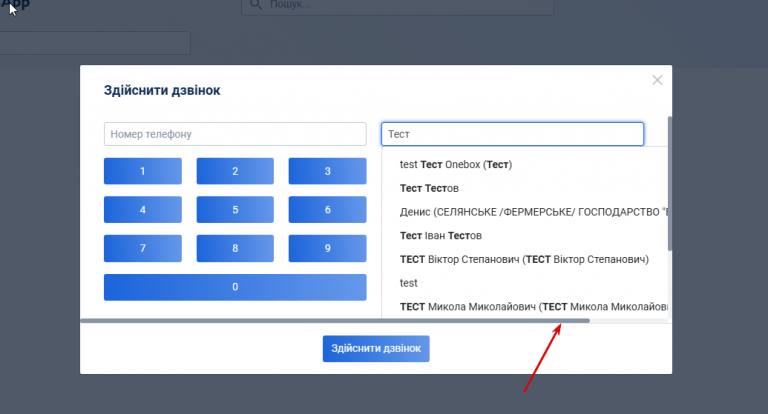768x414 pixels.
Task: Tap keypad digit 6
Action: 327,210
